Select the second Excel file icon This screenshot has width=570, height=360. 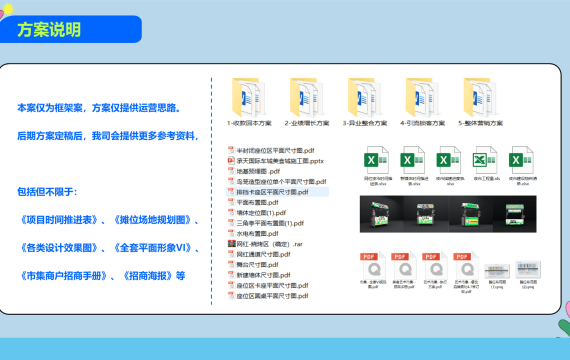tap(413, 160)
